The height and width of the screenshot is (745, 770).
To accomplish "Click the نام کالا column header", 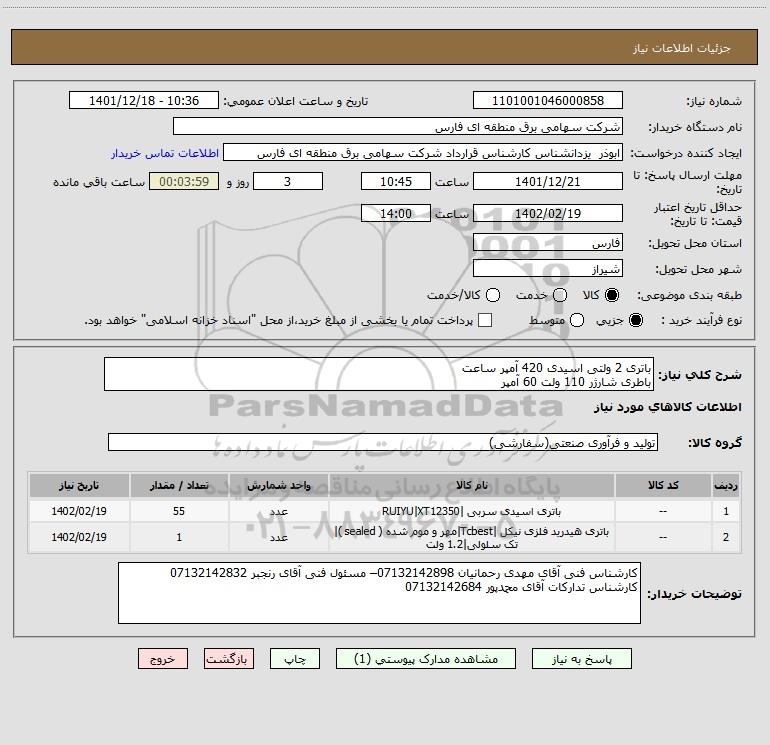I will pyautogui.click(x=471, y=485).
